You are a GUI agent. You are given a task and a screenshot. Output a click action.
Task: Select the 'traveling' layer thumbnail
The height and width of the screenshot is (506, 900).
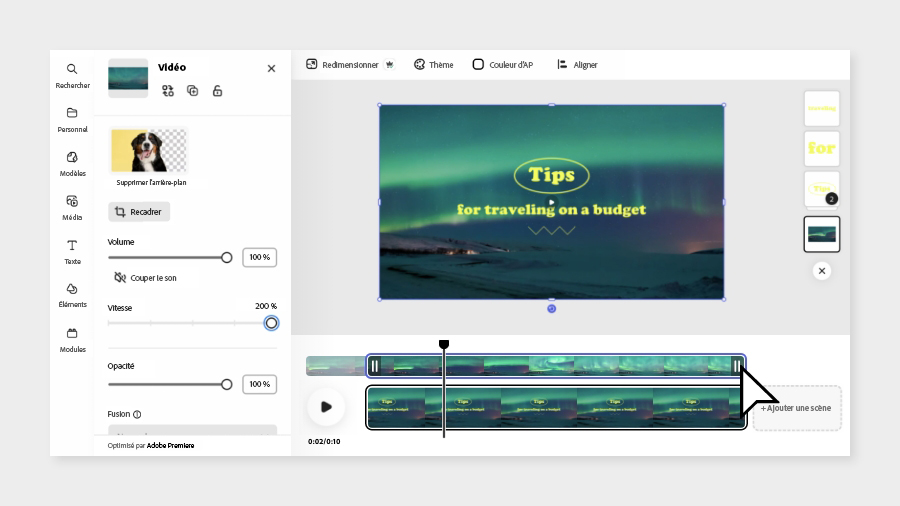click(x=822, y=108)
